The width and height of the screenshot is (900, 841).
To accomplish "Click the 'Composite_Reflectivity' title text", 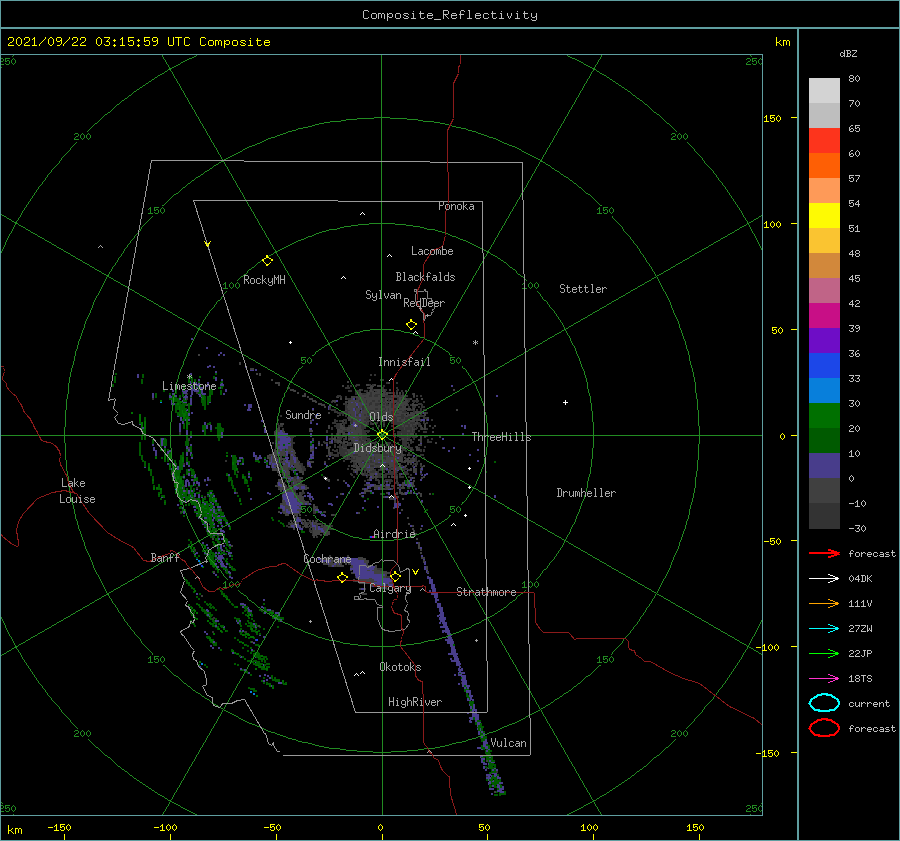I will click(x=449, y=15).
